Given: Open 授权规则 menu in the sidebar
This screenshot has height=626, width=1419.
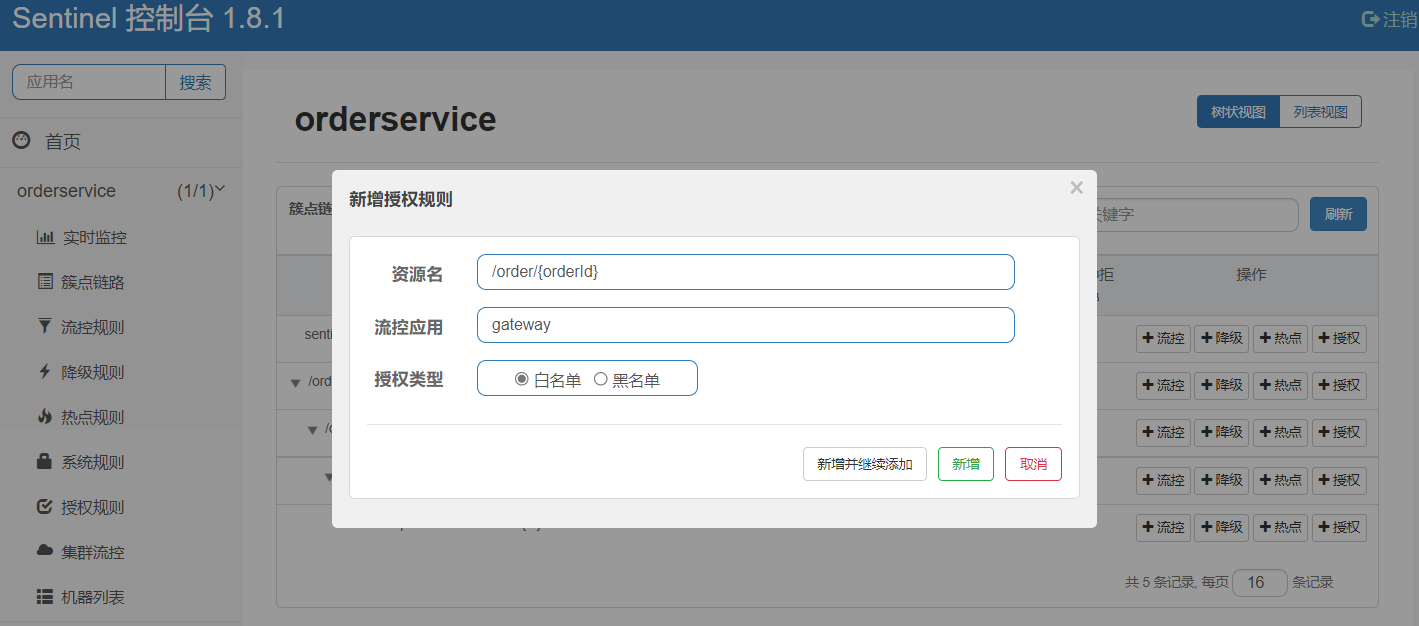Looking at the screenshot, I should coord(92,507).
